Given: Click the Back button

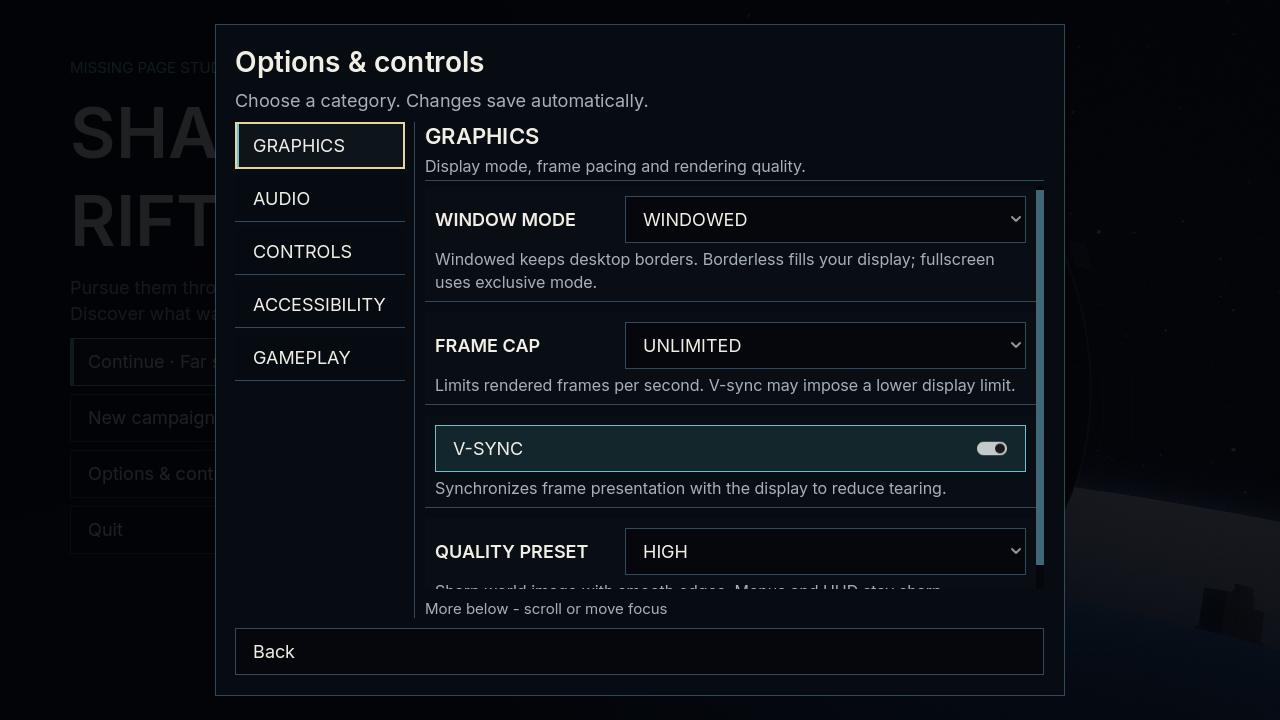Looking at the screenshot, I should coord(639,651).
